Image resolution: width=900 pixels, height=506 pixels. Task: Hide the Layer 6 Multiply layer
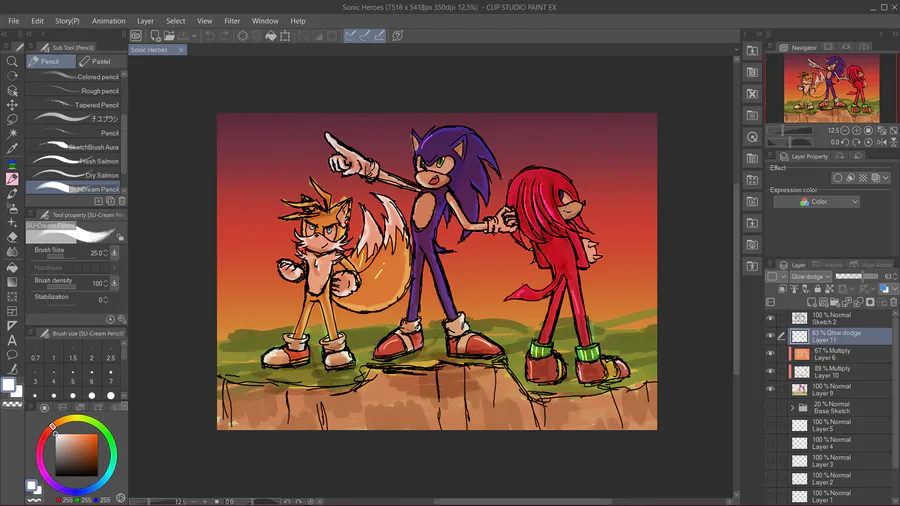click(770, 354)
